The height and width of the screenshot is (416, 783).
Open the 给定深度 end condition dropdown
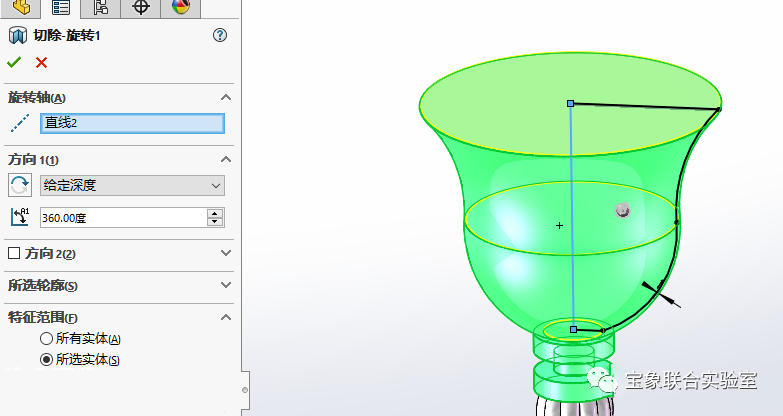point(132,185)
